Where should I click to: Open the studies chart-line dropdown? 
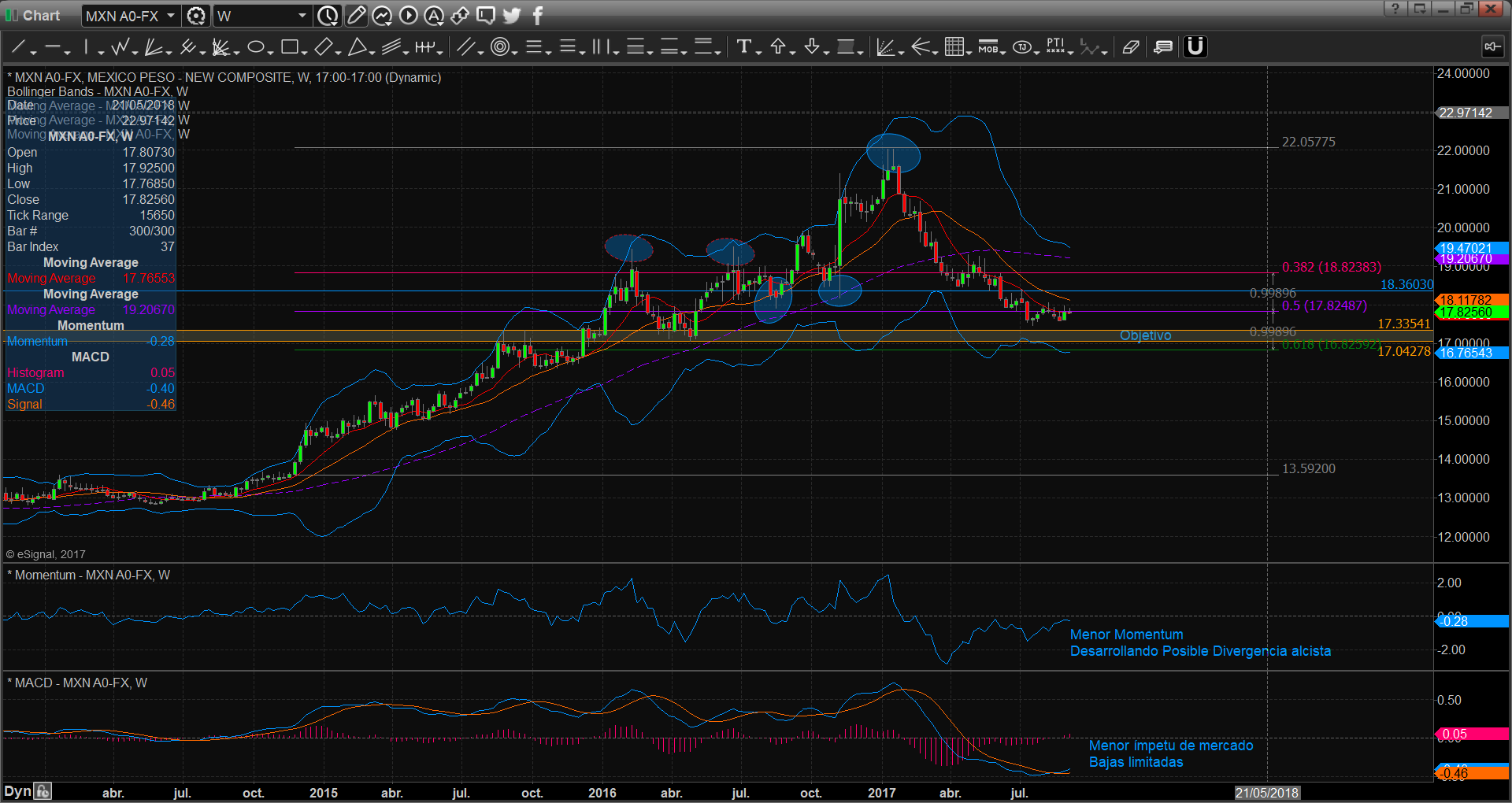[382, 15]
